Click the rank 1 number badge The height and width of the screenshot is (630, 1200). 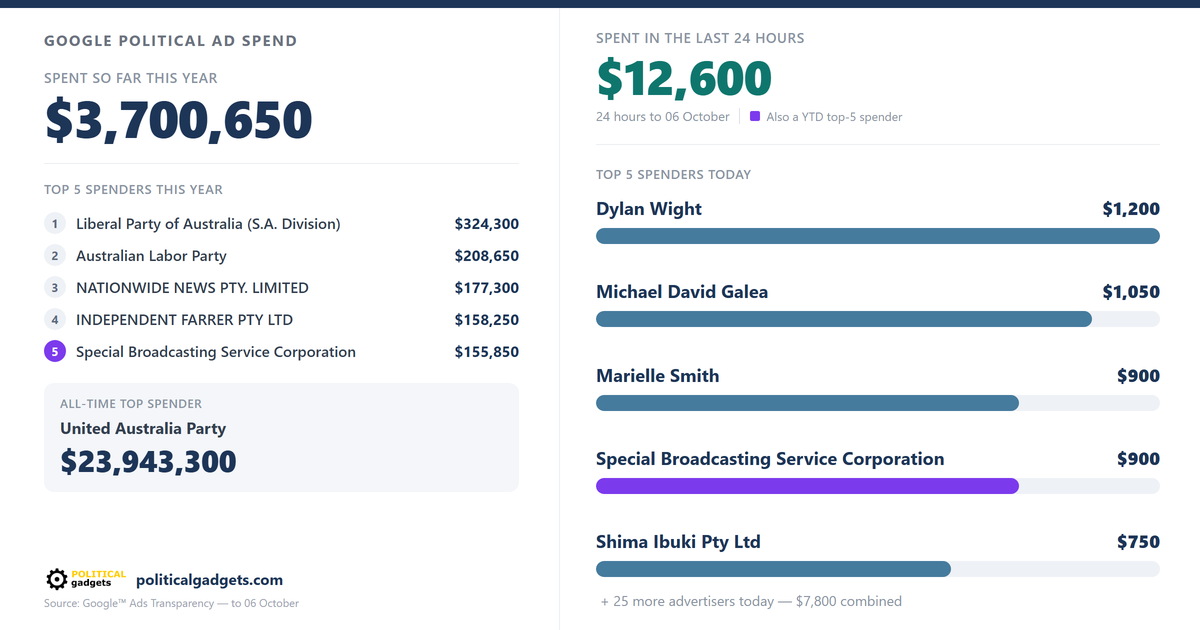point(55,224)
